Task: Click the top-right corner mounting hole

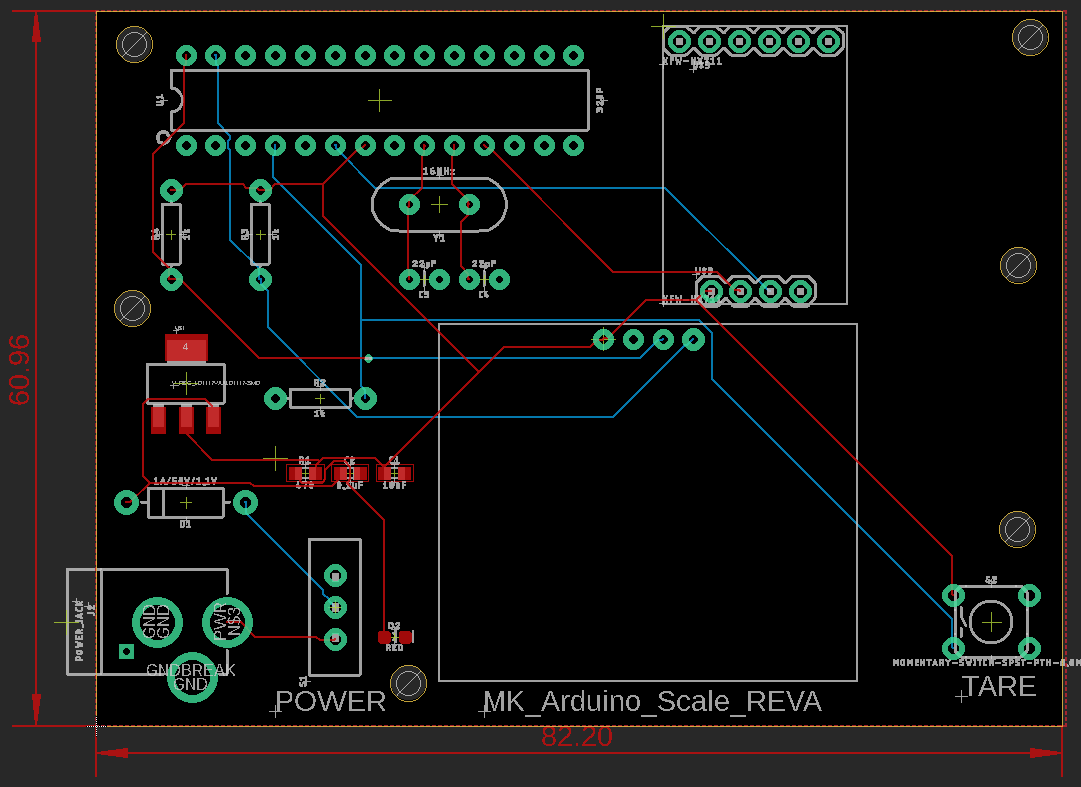Action: (x=1030, y=37)
